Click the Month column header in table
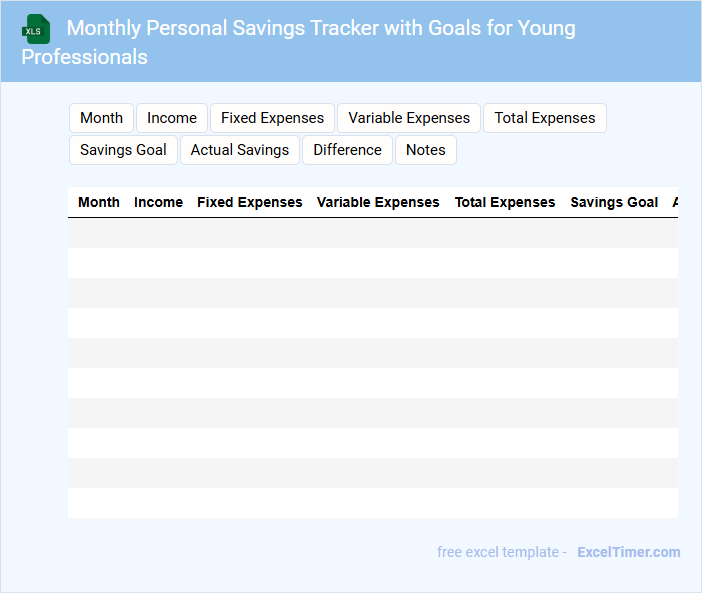702x593 pixels. coord(99,202)
